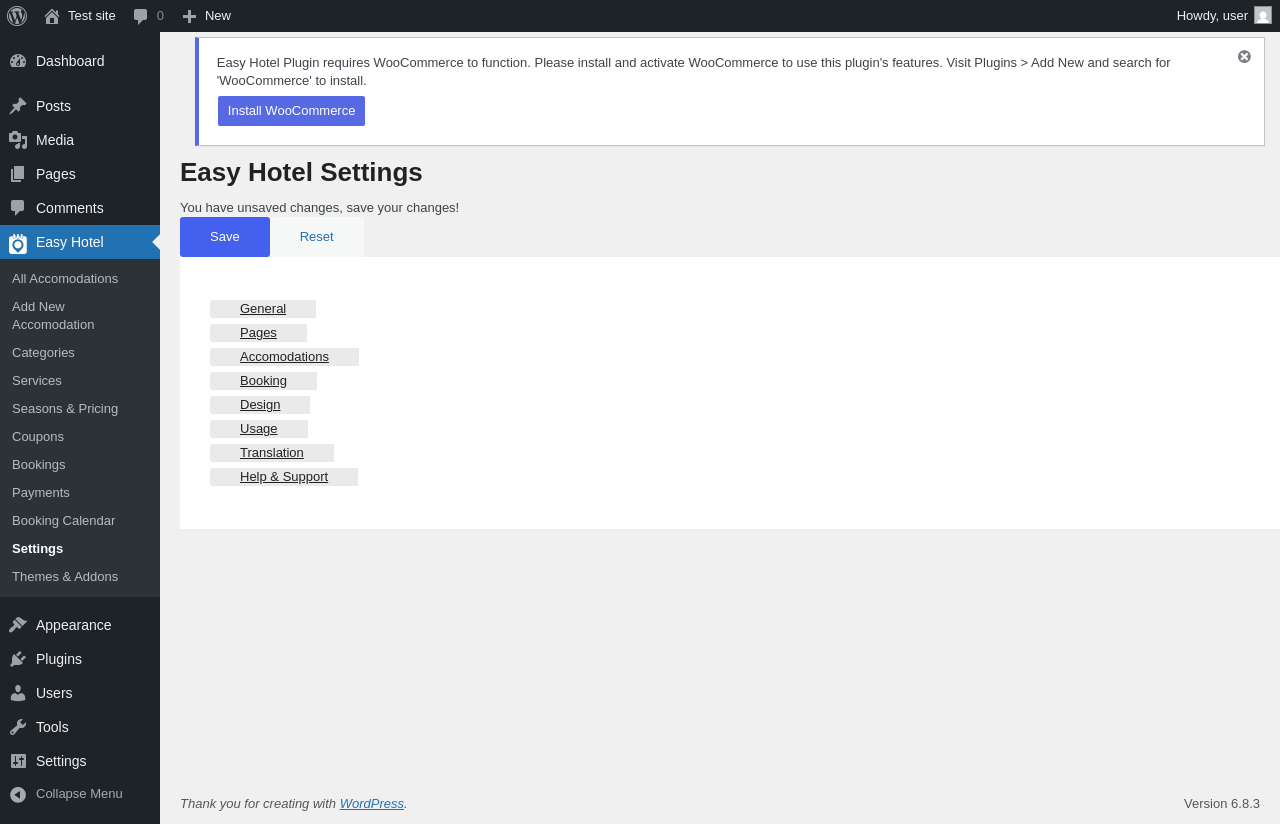Image resolution: width=1280 pixels, height=824 pixels.
Task: Click the Comments speech bubble sidebar icon
Action: 18,208
